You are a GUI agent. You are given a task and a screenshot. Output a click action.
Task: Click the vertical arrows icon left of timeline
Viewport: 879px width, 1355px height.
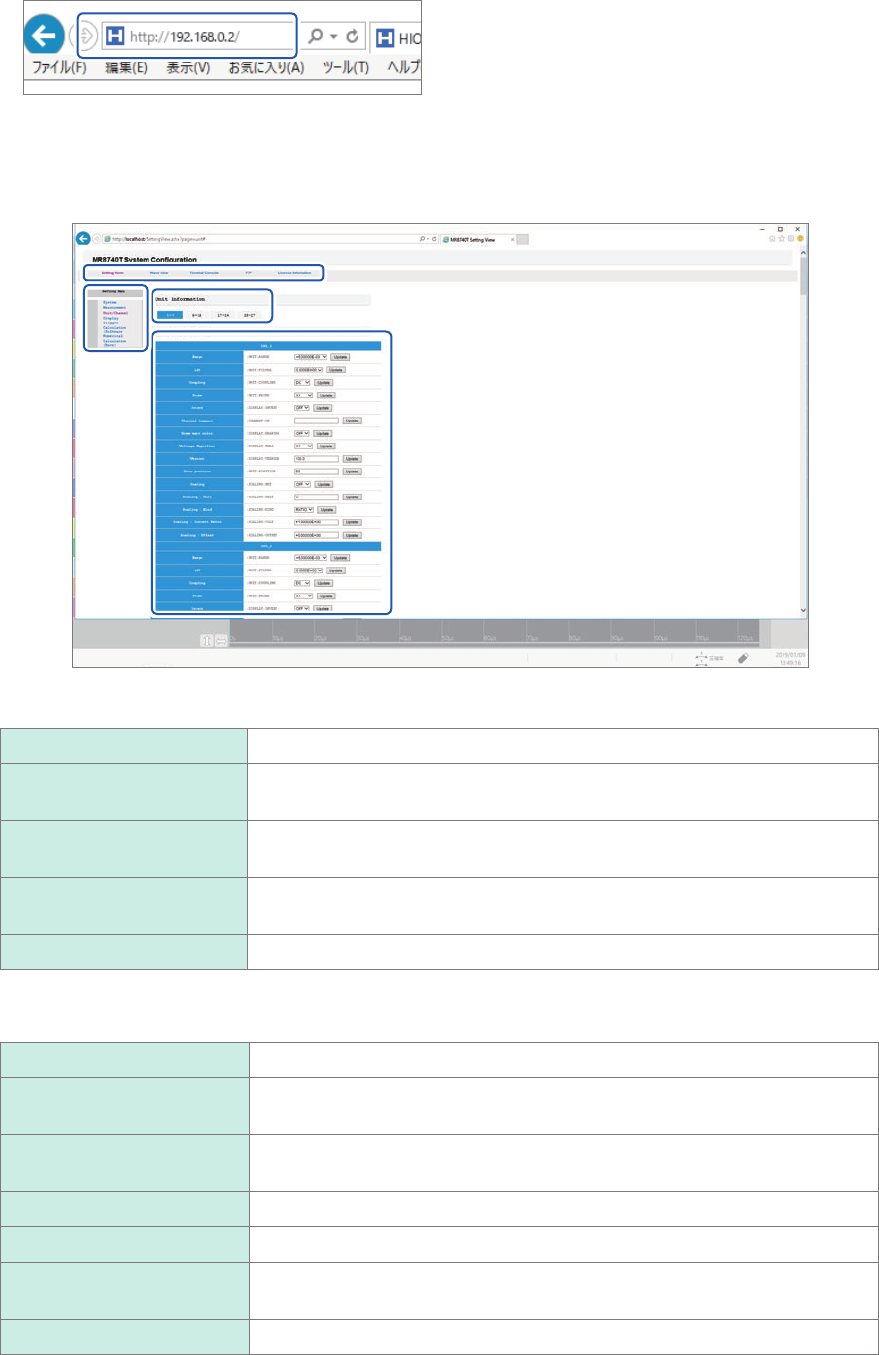[208, 640]
